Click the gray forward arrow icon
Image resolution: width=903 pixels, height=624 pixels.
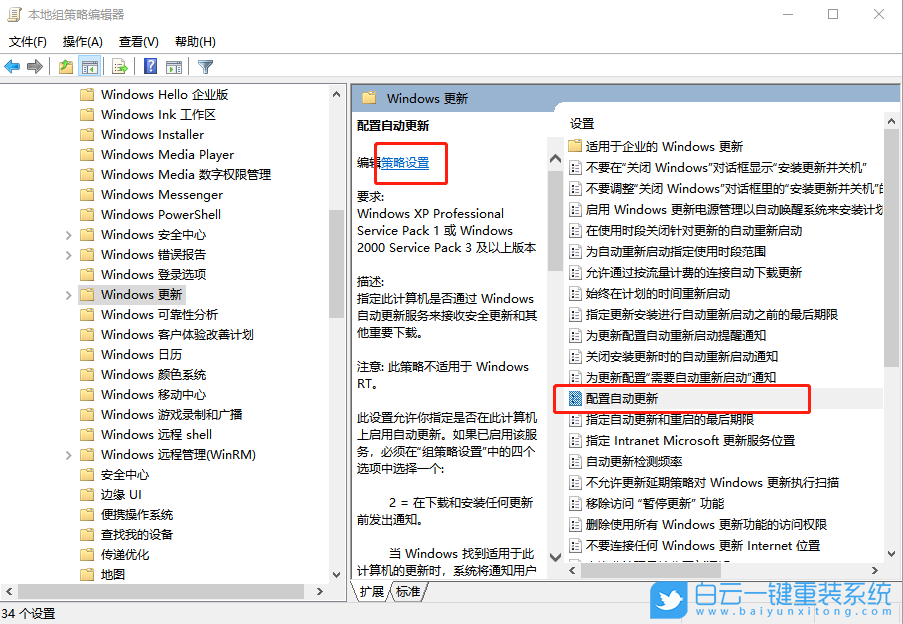click(x=35, y=67)
